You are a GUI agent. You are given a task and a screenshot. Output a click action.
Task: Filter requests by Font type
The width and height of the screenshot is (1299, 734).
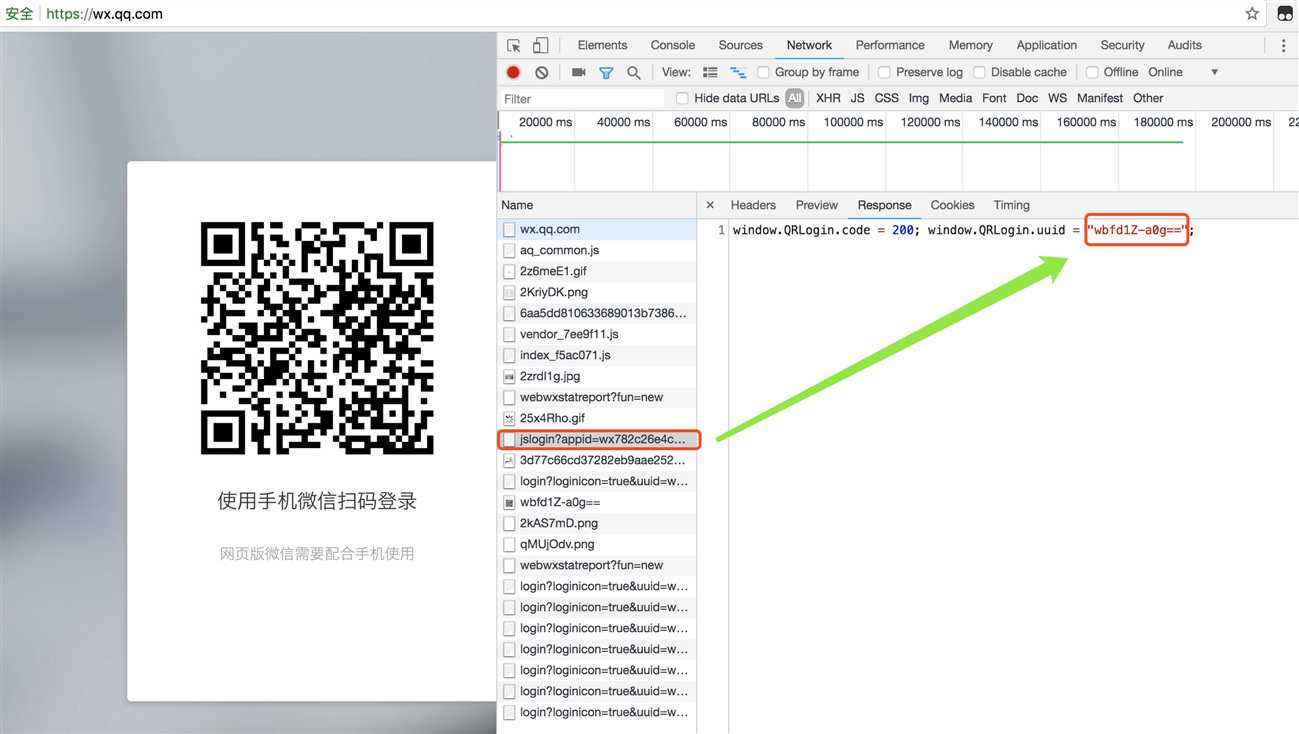(x=995, y=98)
